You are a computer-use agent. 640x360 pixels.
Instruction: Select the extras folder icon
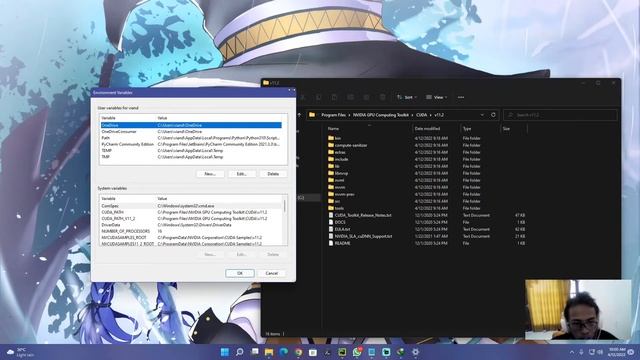[331, 152]
